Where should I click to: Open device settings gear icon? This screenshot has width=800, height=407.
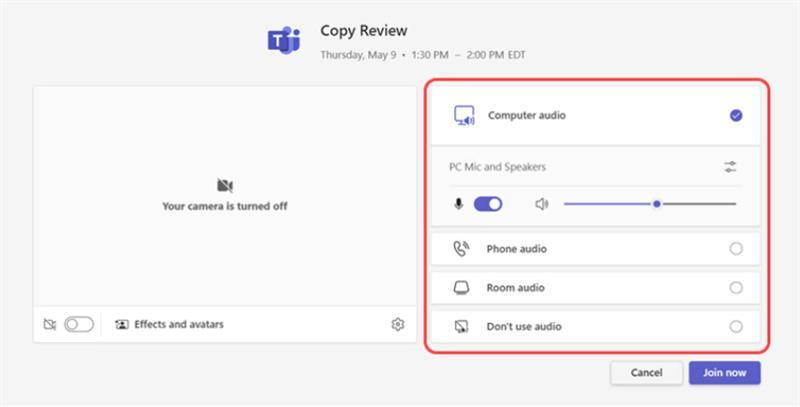(398, 324)
